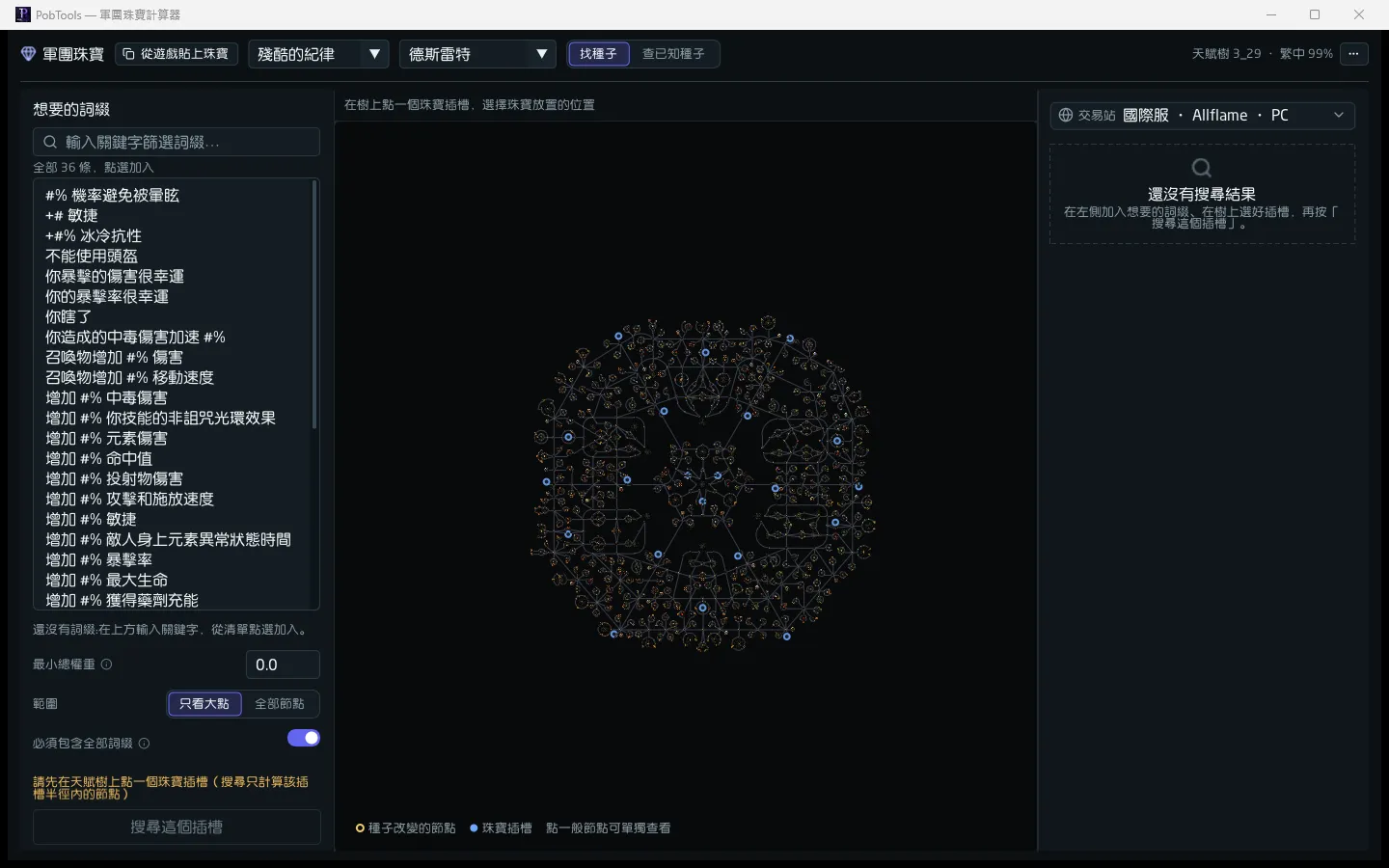Screen dimensions: 1389x868
Task: Click the PobTools app icon in title bar
Action: (x=23, y=14)
